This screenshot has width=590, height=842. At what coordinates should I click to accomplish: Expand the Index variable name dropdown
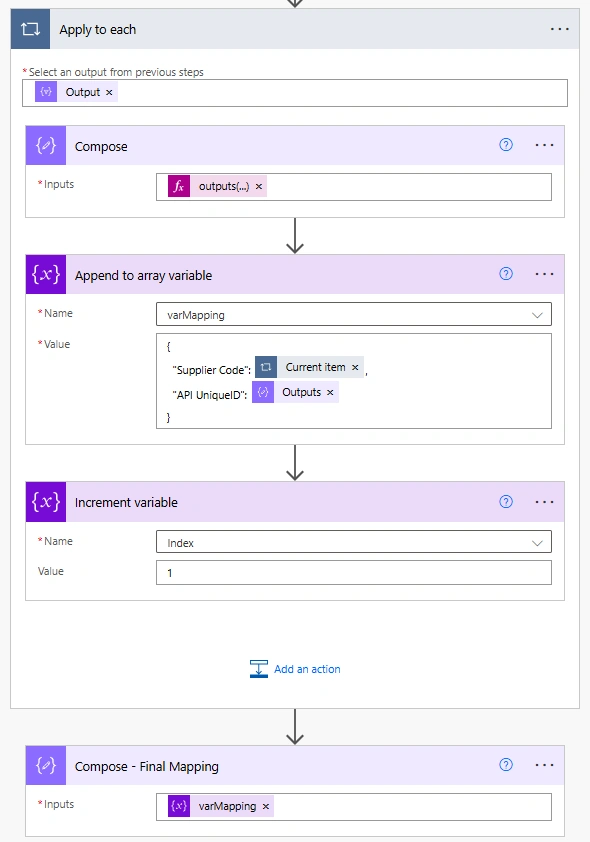click(537, 542)
